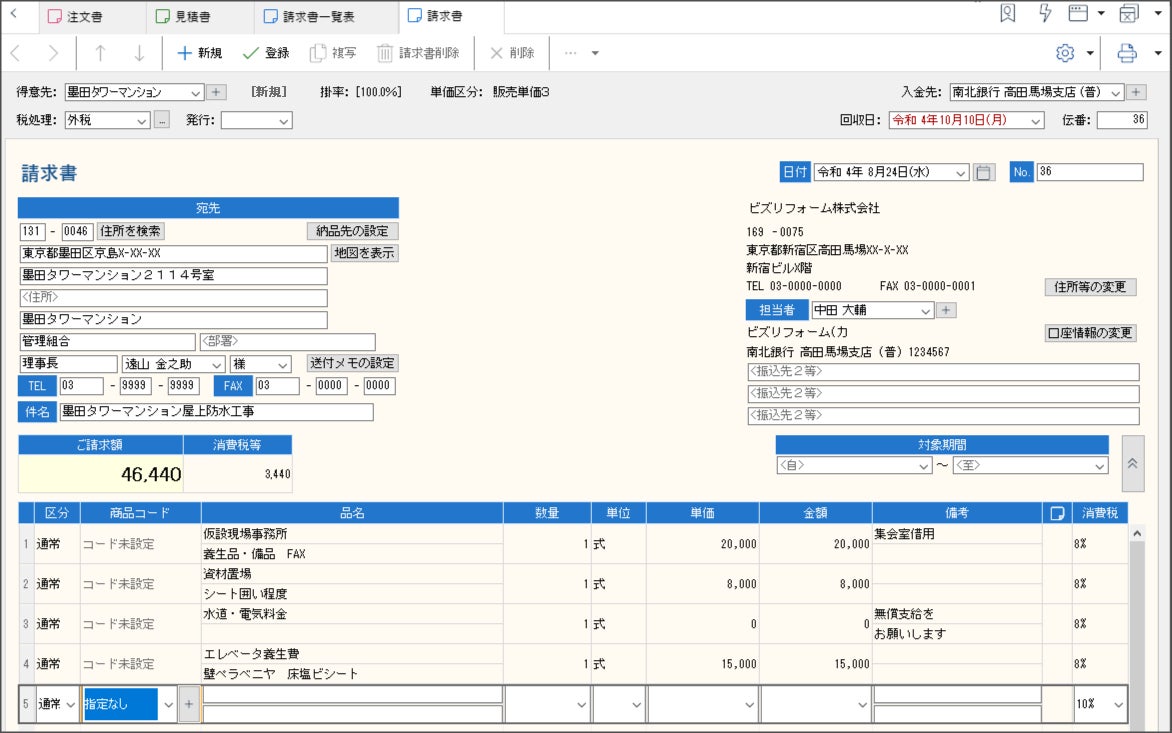Viewport: 1172px width, 733px height.
Task: Click the plus icon next to 得意先
Action: (217, 92)
